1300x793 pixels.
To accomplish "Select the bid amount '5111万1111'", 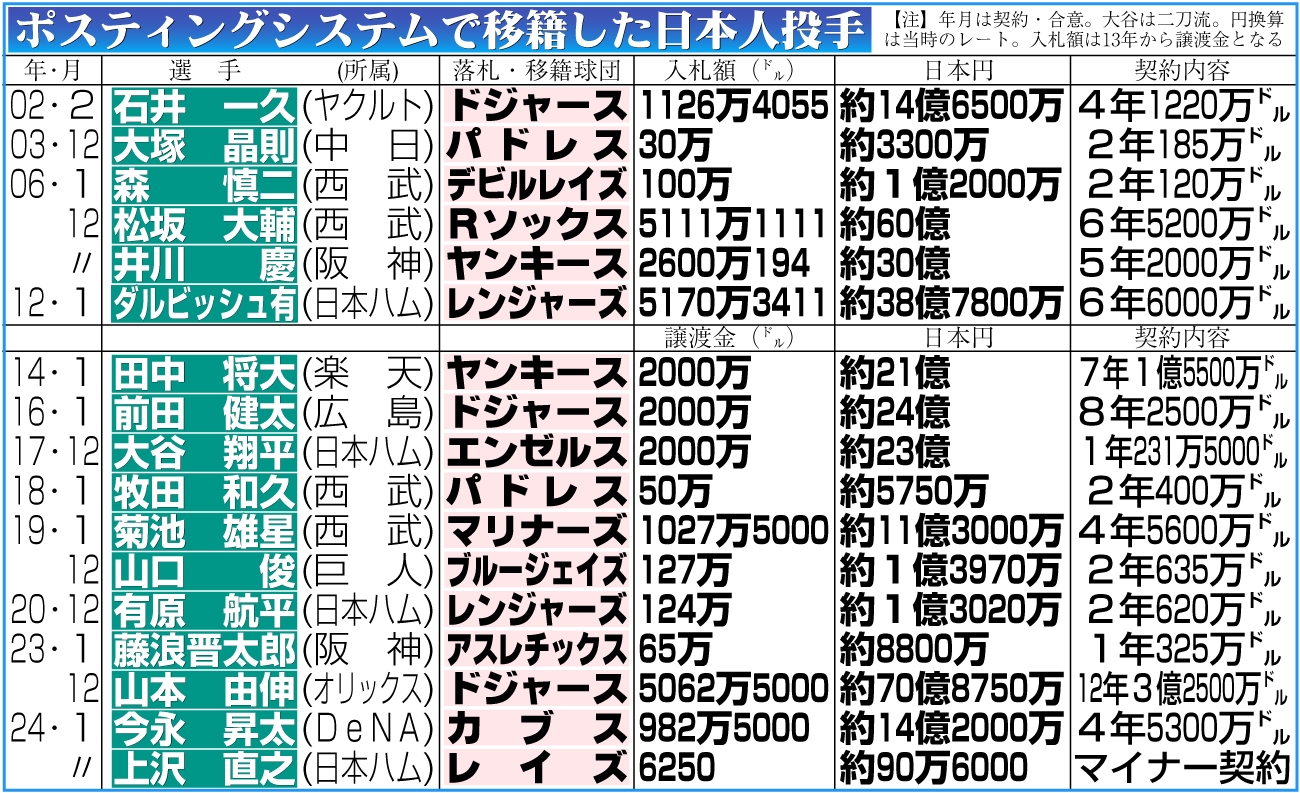I will [x=734, y=224].
